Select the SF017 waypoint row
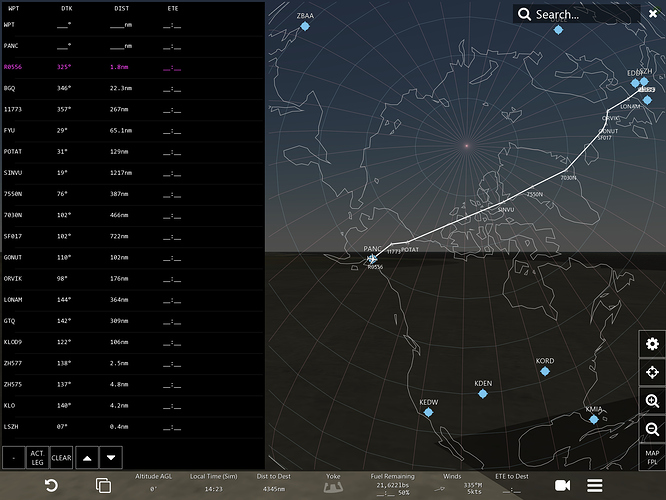This screenshot has height=500, width=666. [x=133, y=236]
